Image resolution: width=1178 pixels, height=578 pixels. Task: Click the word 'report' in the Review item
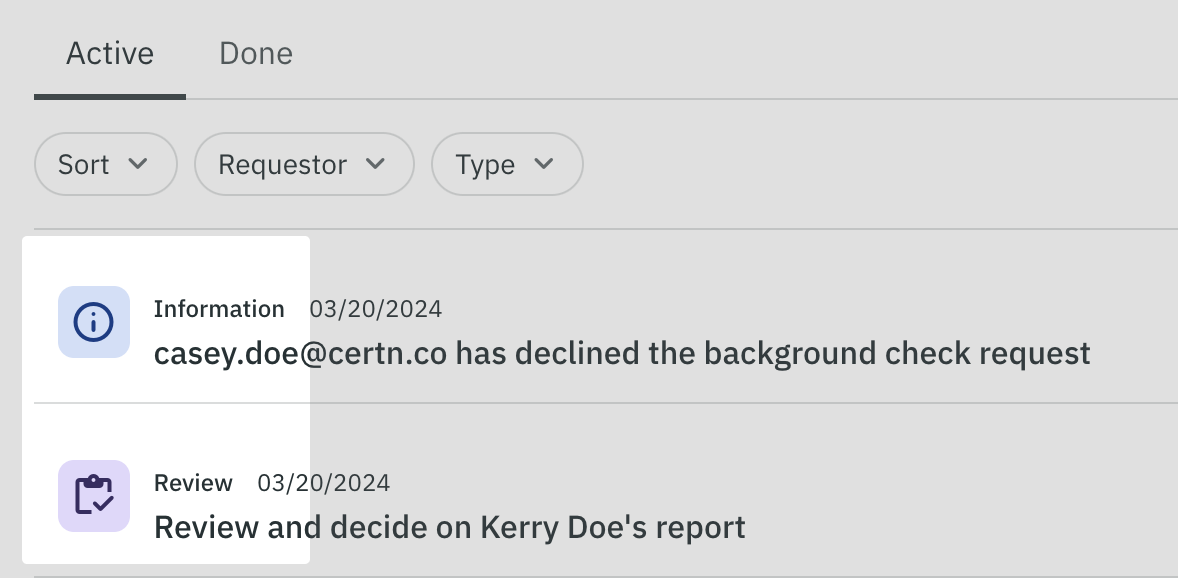point(707,527)
